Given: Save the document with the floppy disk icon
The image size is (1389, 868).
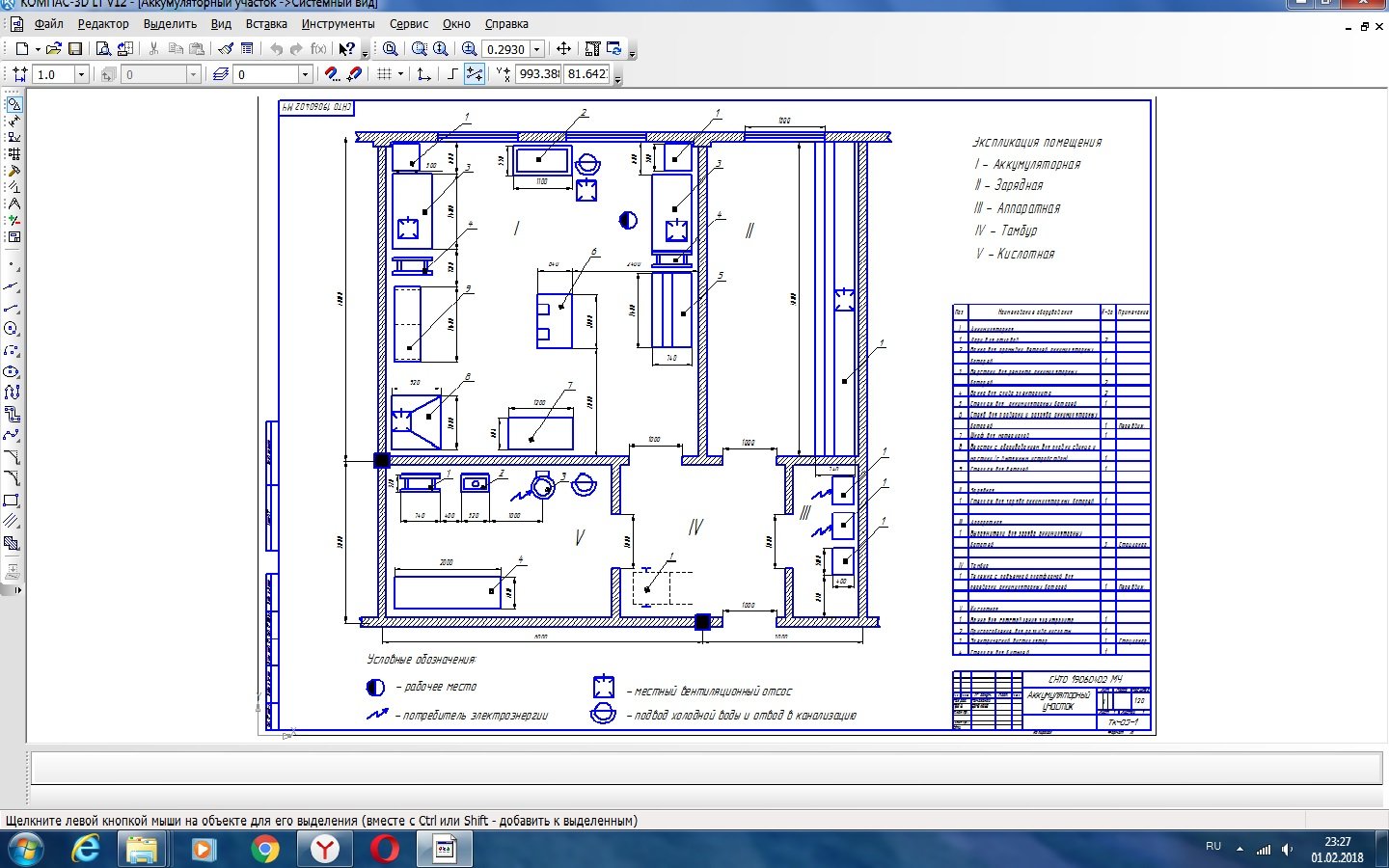Looking at the screenshot, I should [x=75, y=48].
